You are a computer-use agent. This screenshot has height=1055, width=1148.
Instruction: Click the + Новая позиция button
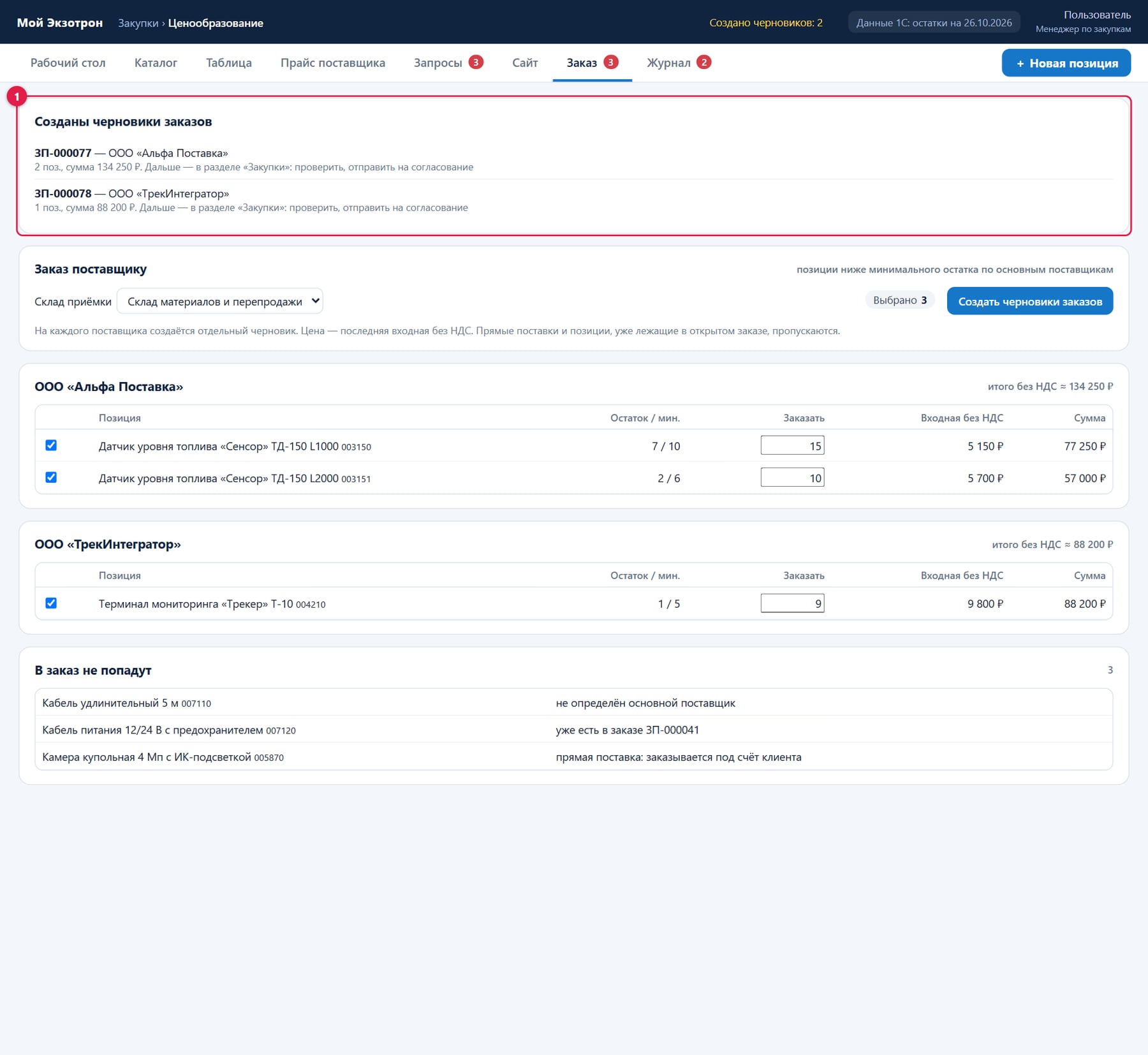[x=1066, y=63]
